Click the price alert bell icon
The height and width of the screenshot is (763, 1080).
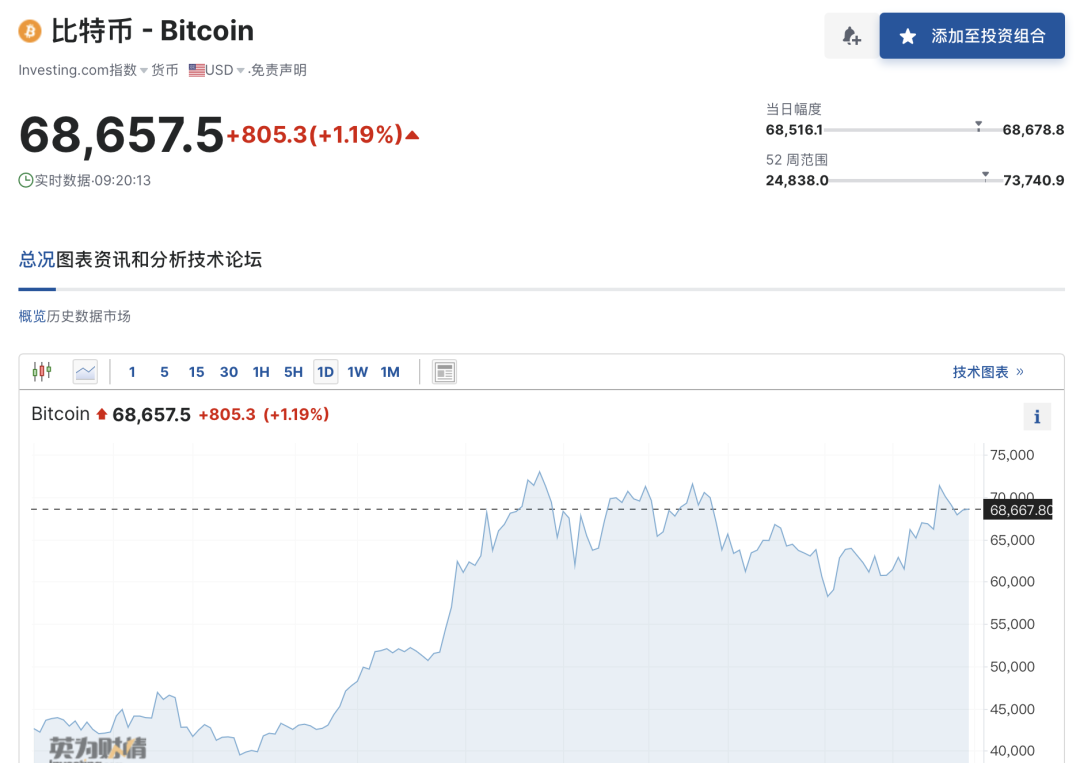coord(851,36)
